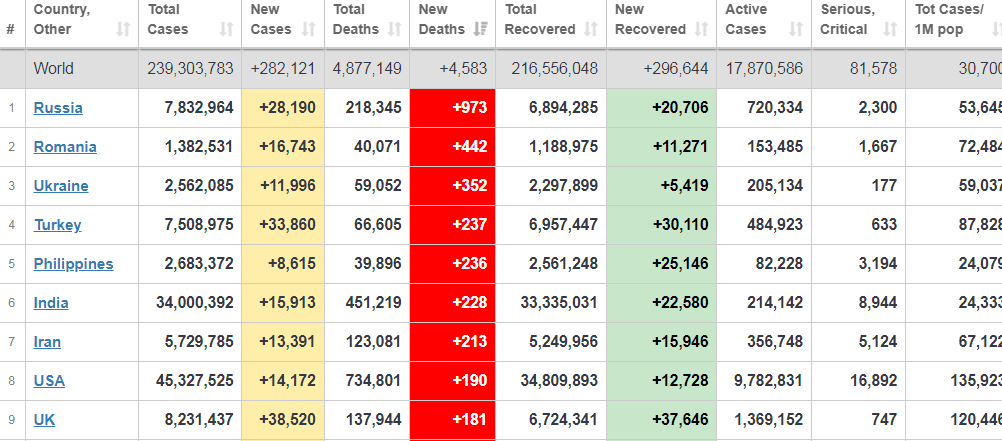Sort by Total Cases arrows icon
This screenshot has height=441, width=1002.
(226, 29)
